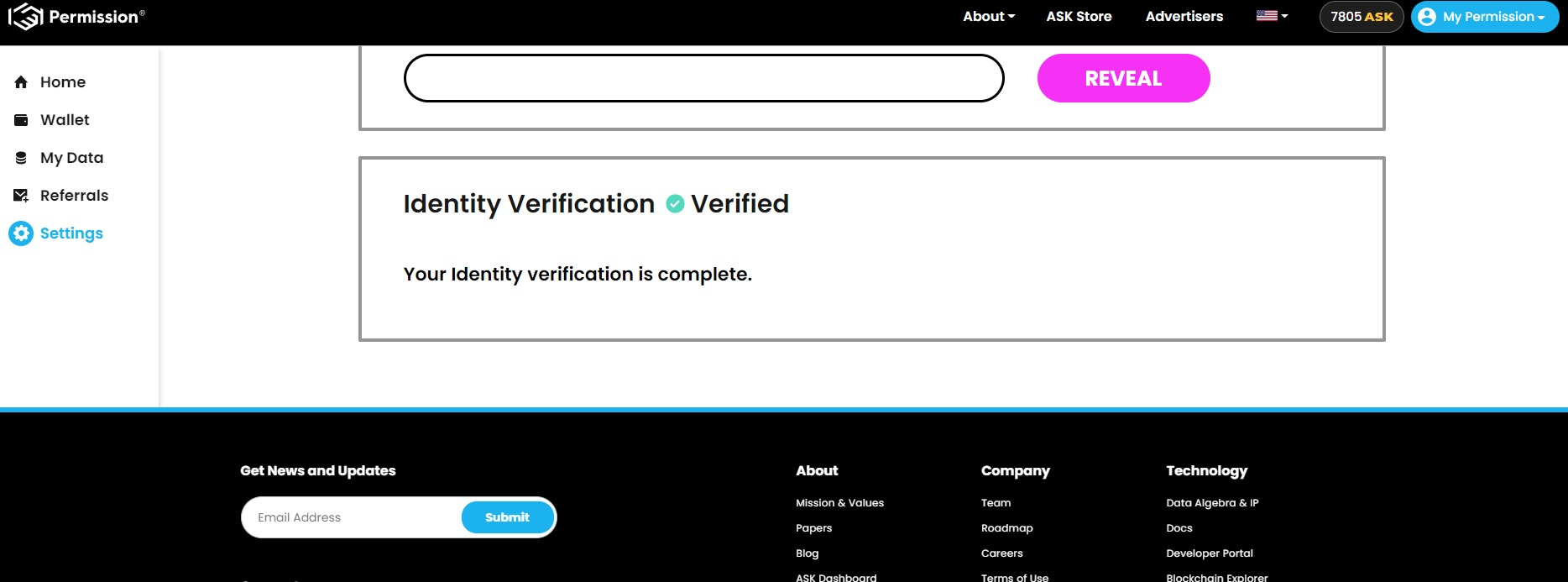
Task: Expand the My Permission account menu
Action: click(x=1484, y=17)
